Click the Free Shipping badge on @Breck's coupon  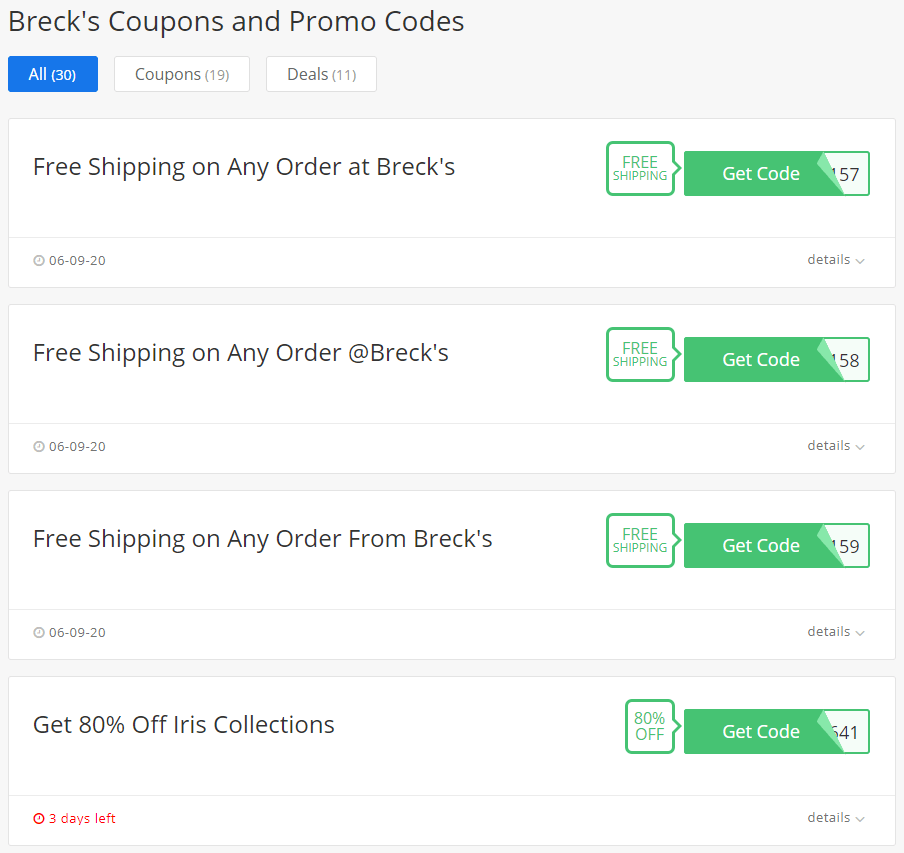coord(642,354)
